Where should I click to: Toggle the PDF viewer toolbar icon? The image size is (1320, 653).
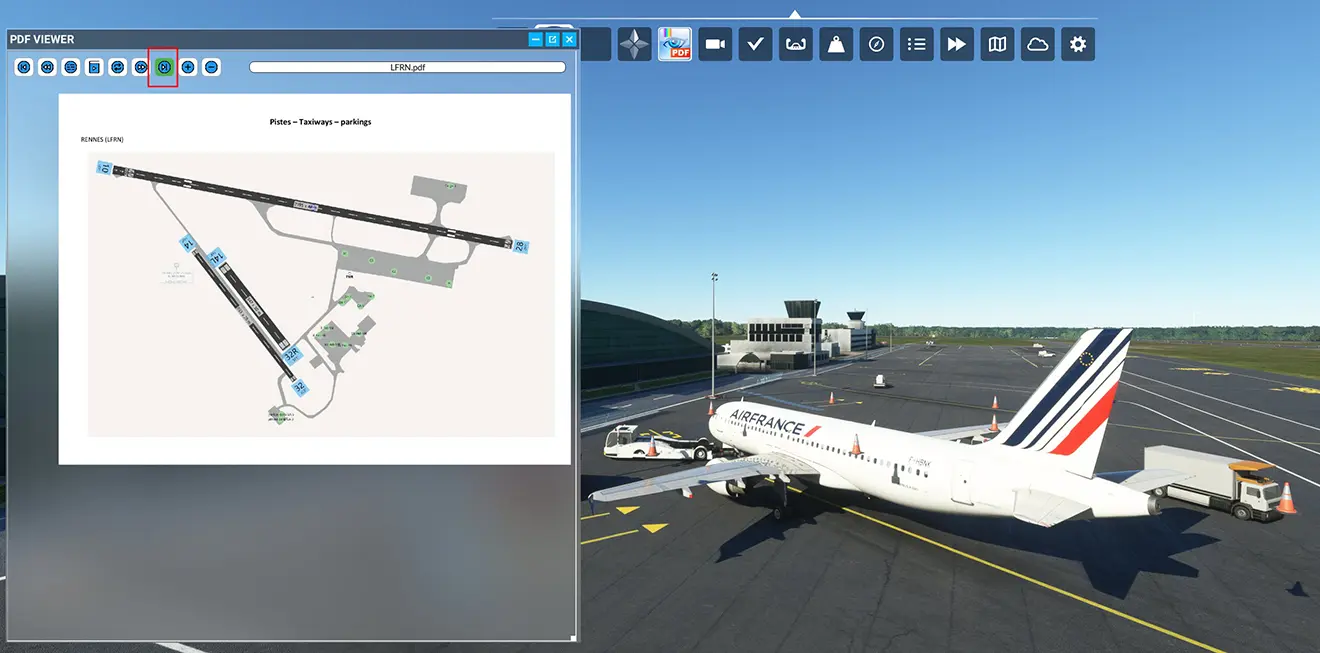(x=675, y=44)
